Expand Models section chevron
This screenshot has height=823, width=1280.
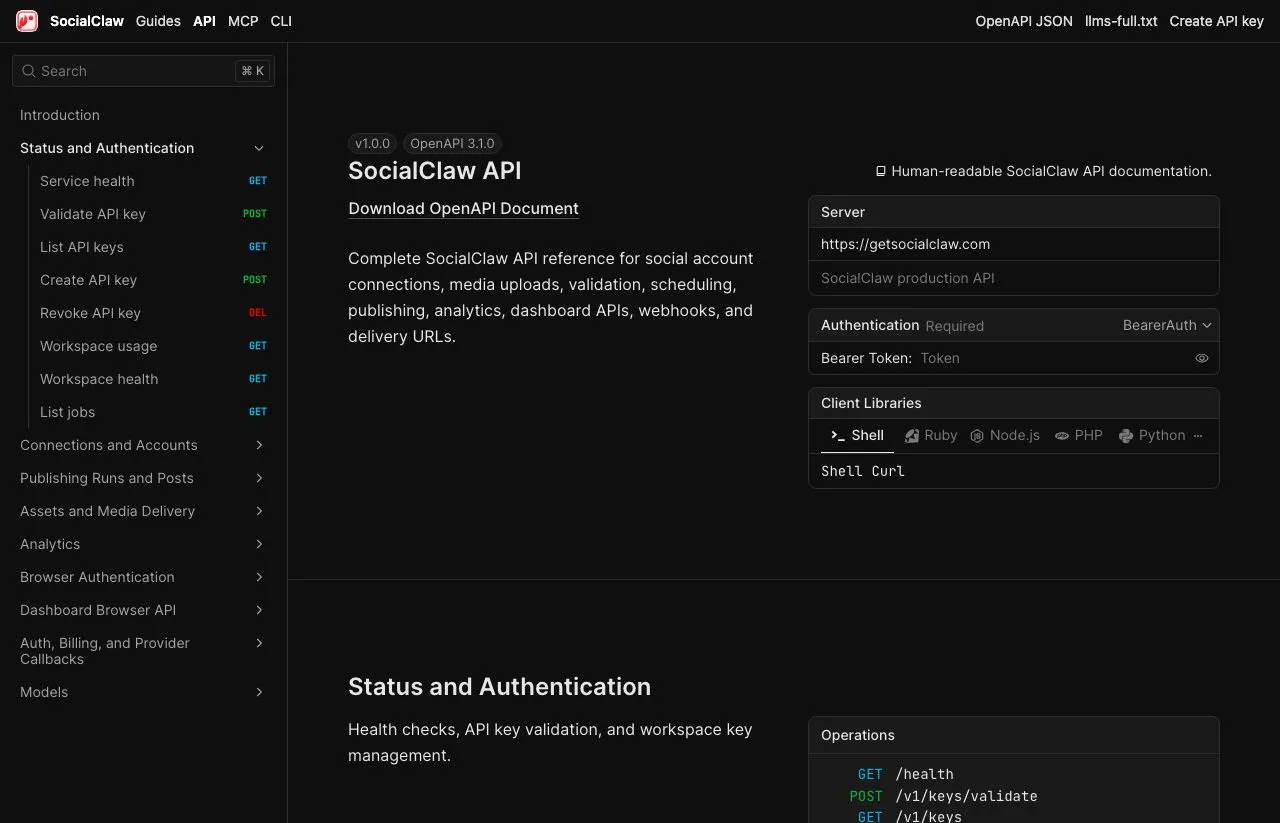259,692
